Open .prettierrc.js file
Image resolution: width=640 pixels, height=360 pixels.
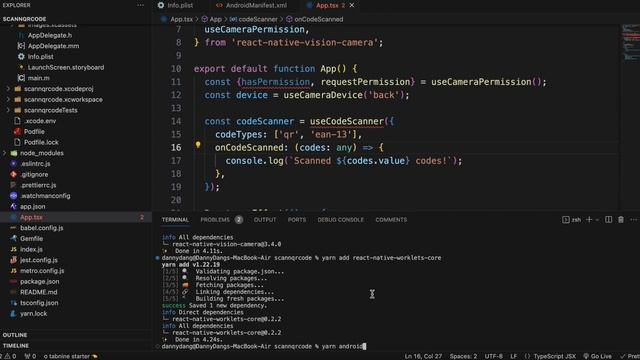pos(38,185)
